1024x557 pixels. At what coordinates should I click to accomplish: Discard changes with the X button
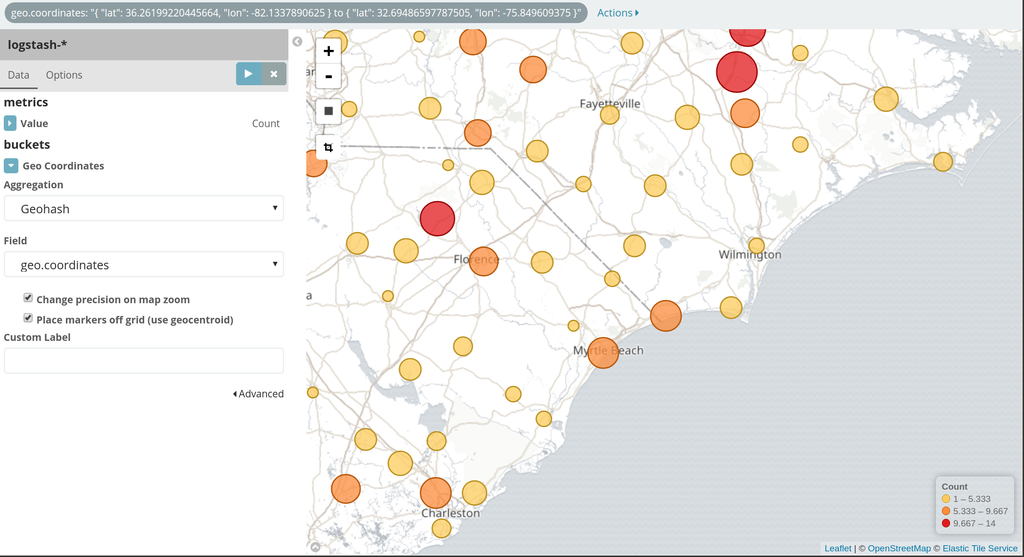pos(273,74)
